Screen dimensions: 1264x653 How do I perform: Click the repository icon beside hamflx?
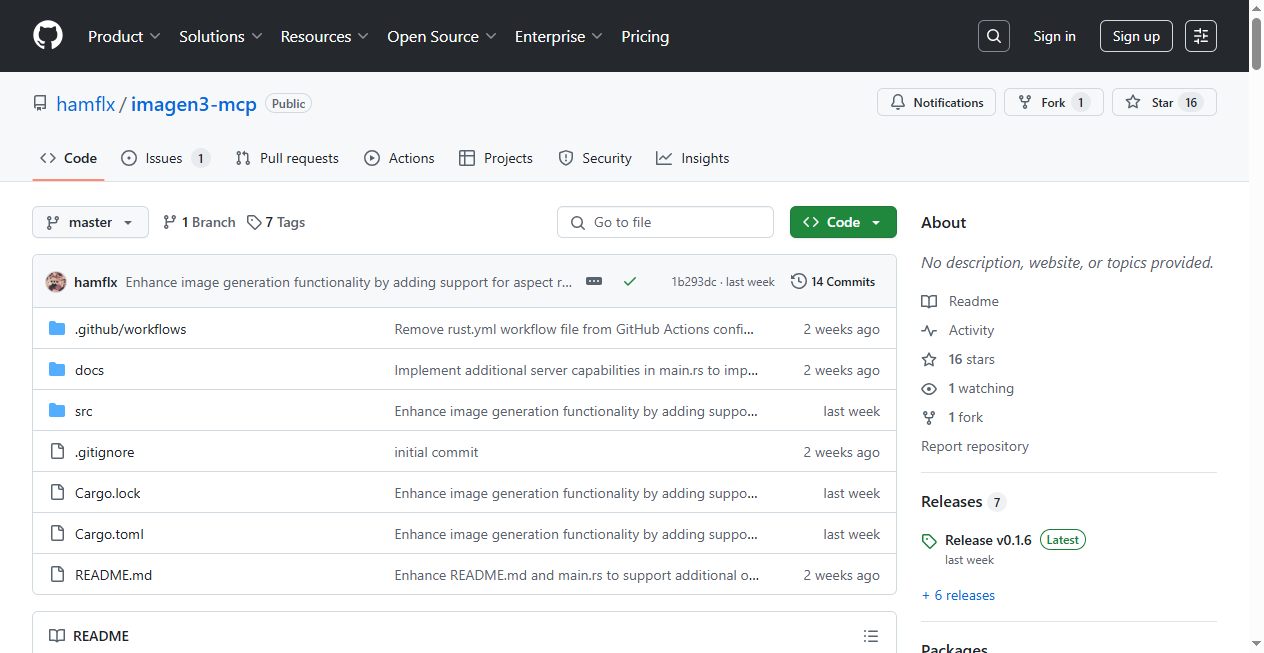40,103
